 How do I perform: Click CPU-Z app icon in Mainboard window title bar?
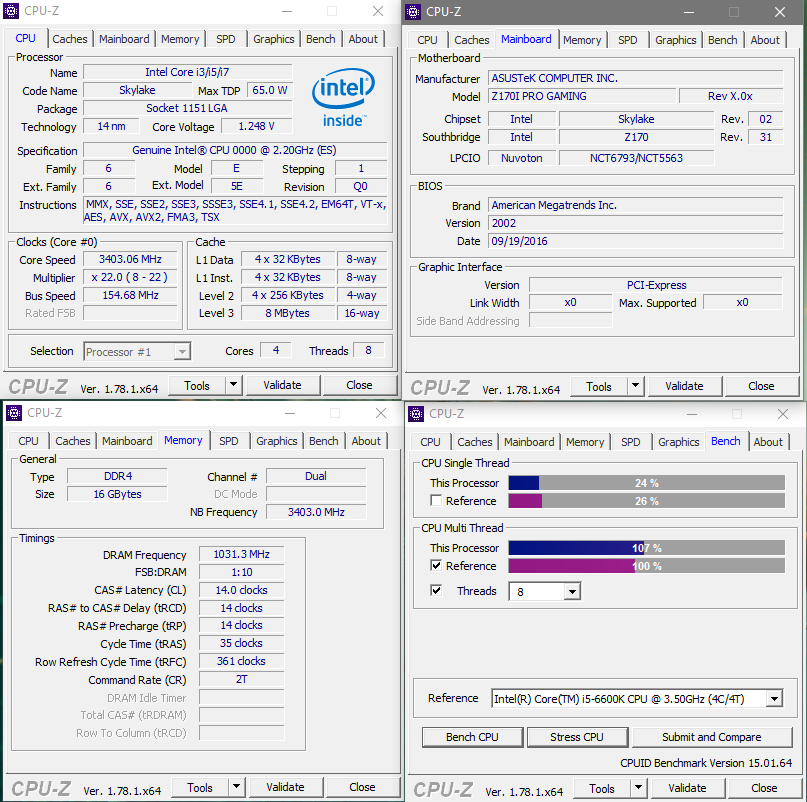(x=413, y=11)
